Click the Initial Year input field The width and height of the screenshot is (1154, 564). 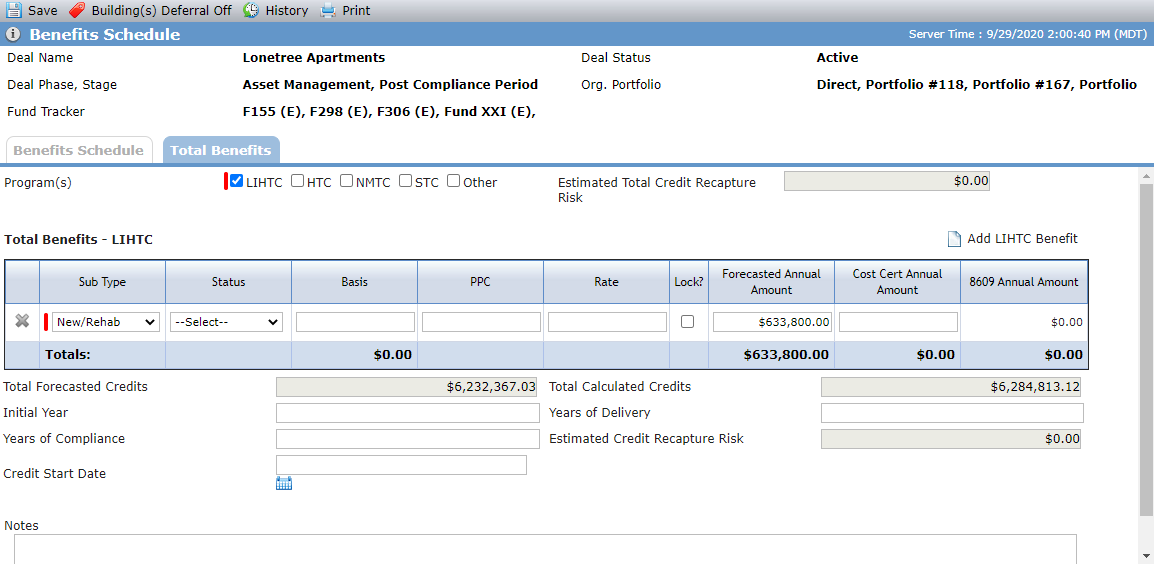point(408,413)
